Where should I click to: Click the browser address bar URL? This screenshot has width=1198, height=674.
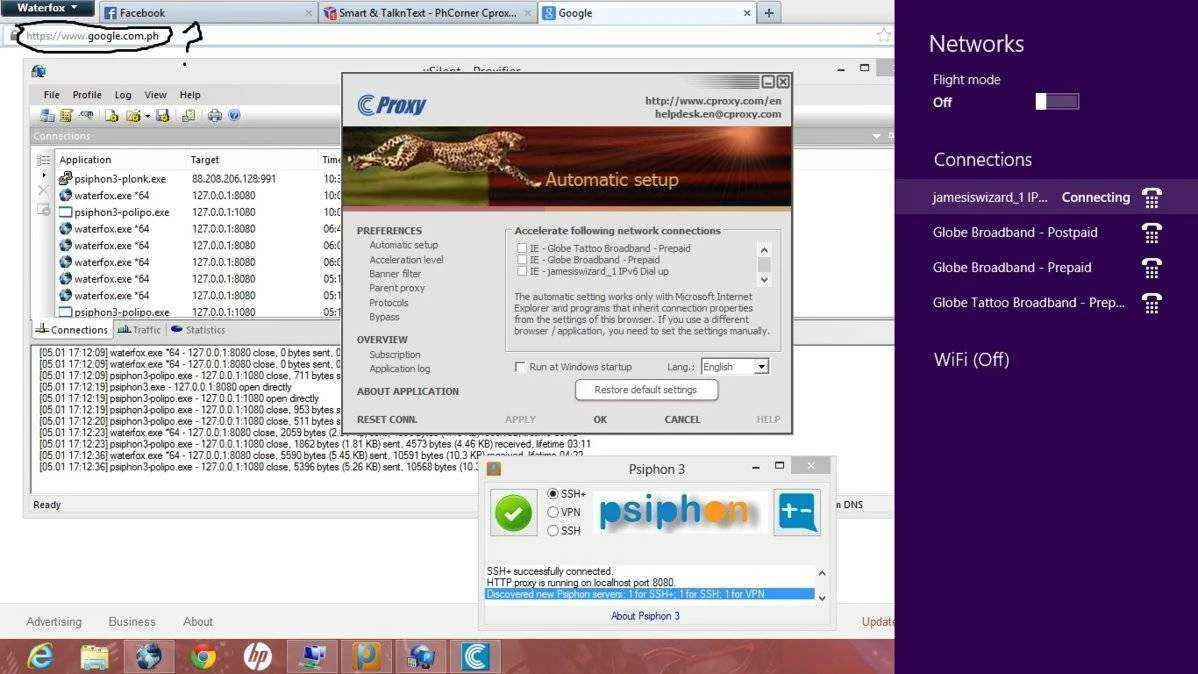pos(92,36)
